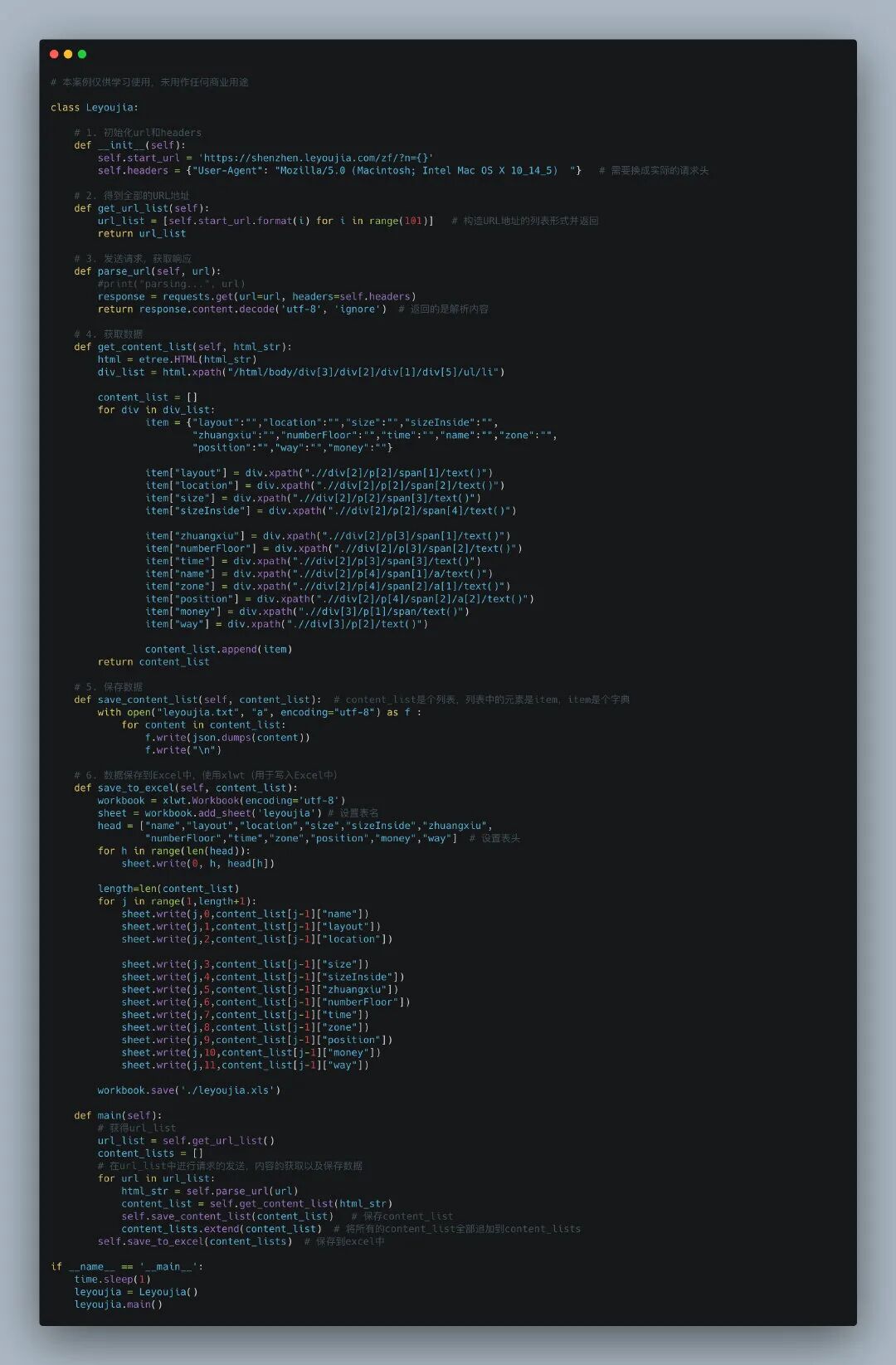Select the with open("leyoujia.txt") line
The image size is (896, 1365).
tap(260, 712)
